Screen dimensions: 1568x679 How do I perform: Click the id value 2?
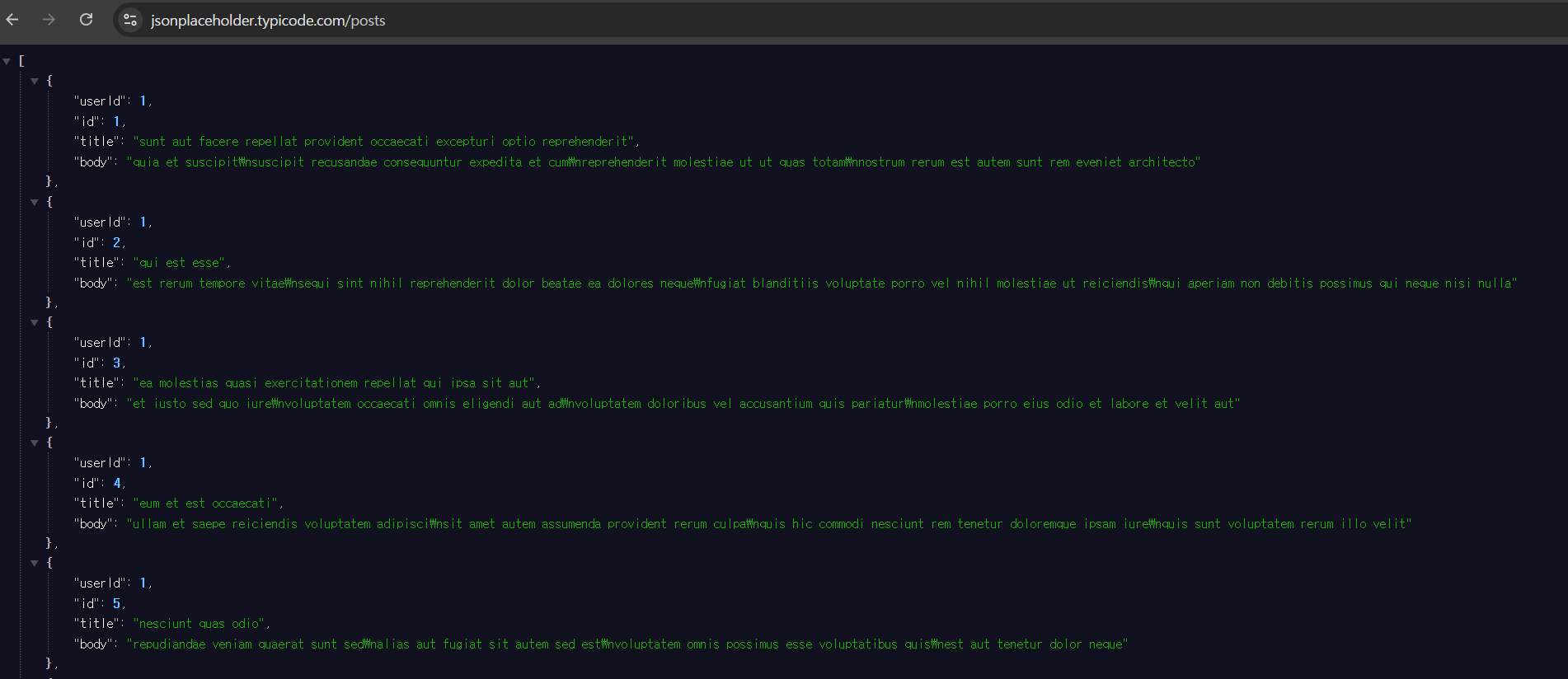point(117,242)
